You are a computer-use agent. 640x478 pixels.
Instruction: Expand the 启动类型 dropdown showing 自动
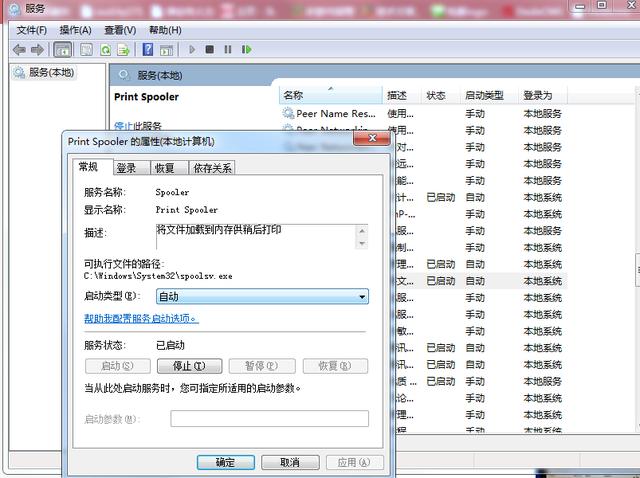(x=262, y=296)
